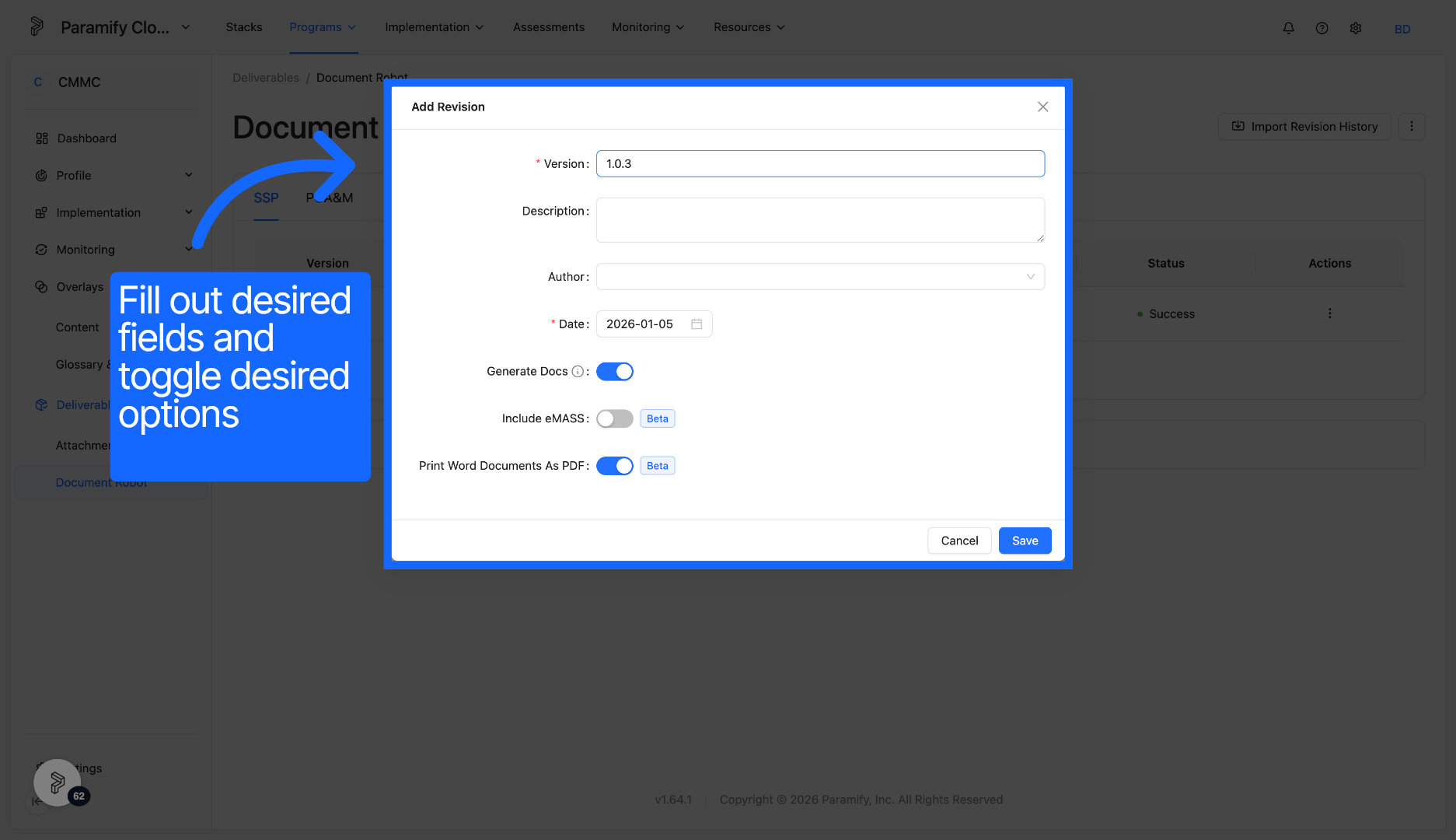Click the Implementation sidebar icon

(41, 213)
